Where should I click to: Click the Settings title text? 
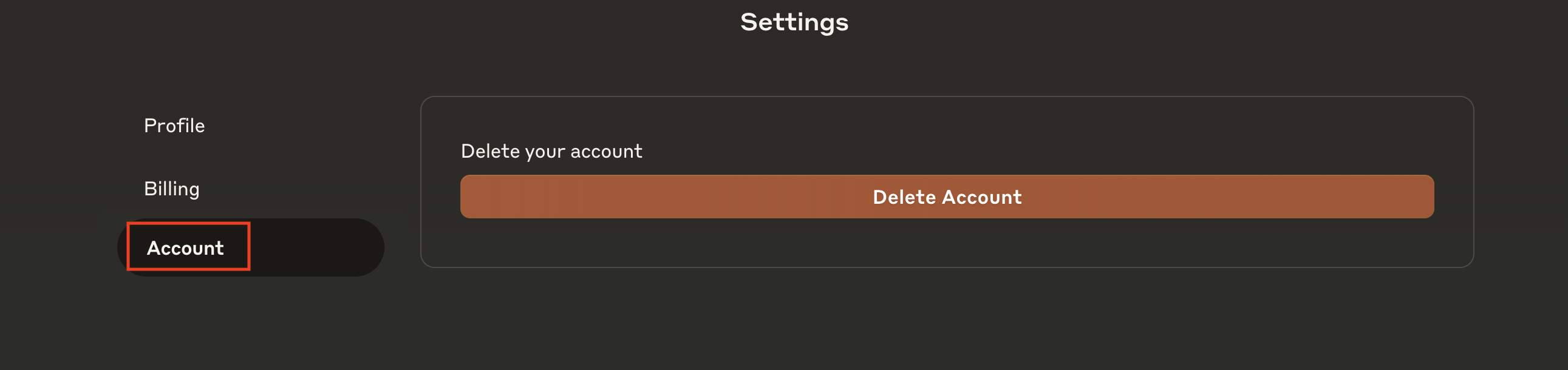tap(794, 22)
